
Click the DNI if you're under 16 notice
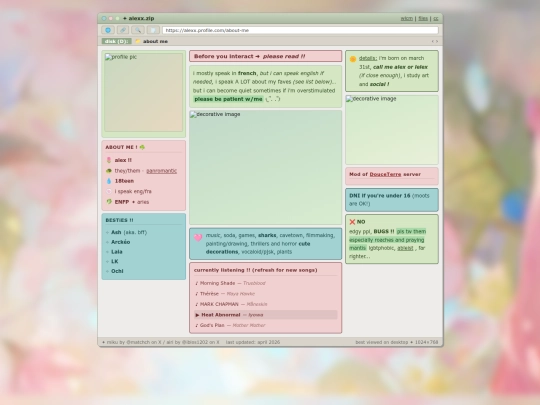(x=392, y=200)
